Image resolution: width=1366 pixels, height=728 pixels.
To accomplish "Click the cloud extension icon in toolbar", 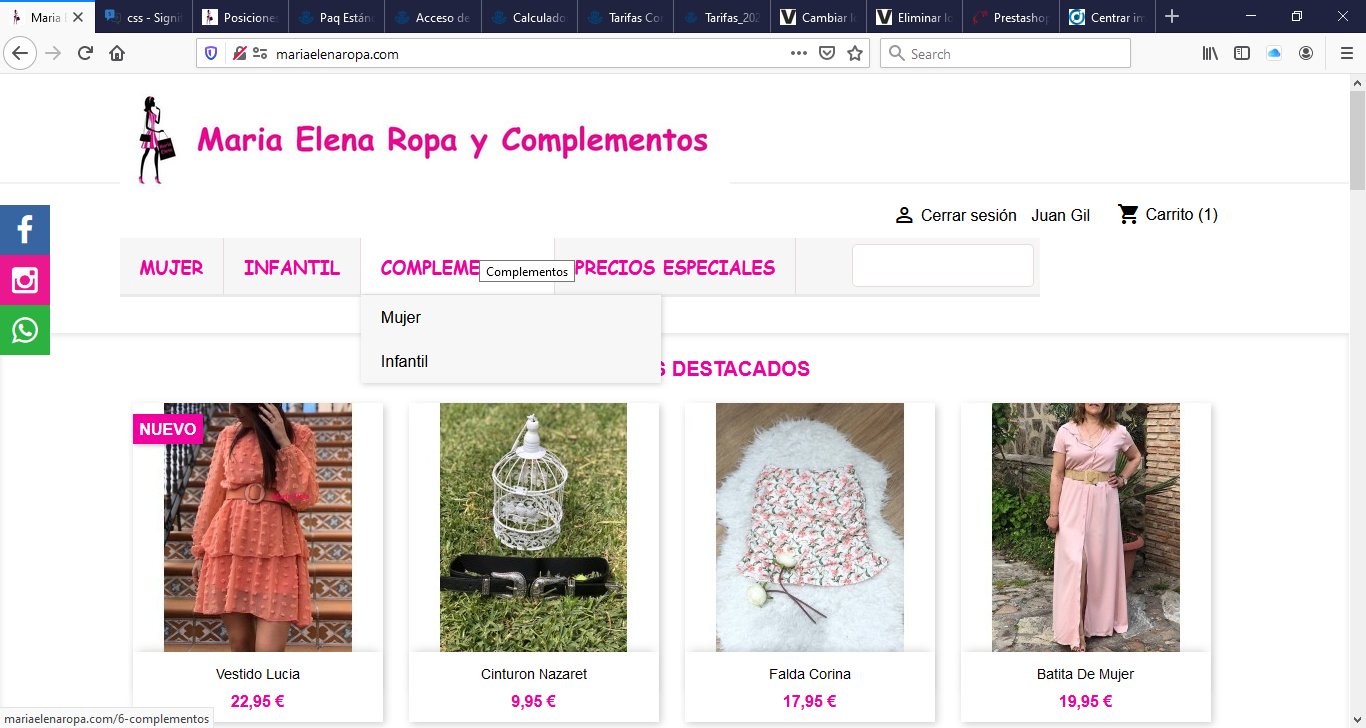I will pos(1274,54).
